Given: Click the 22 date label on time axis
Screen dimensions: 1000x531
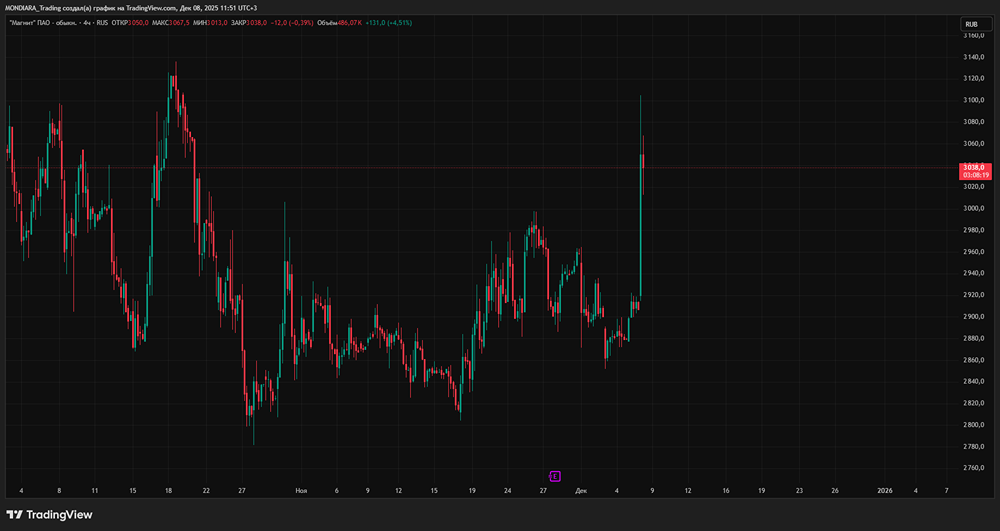Looking at the screenshot, I should point(205,491).
